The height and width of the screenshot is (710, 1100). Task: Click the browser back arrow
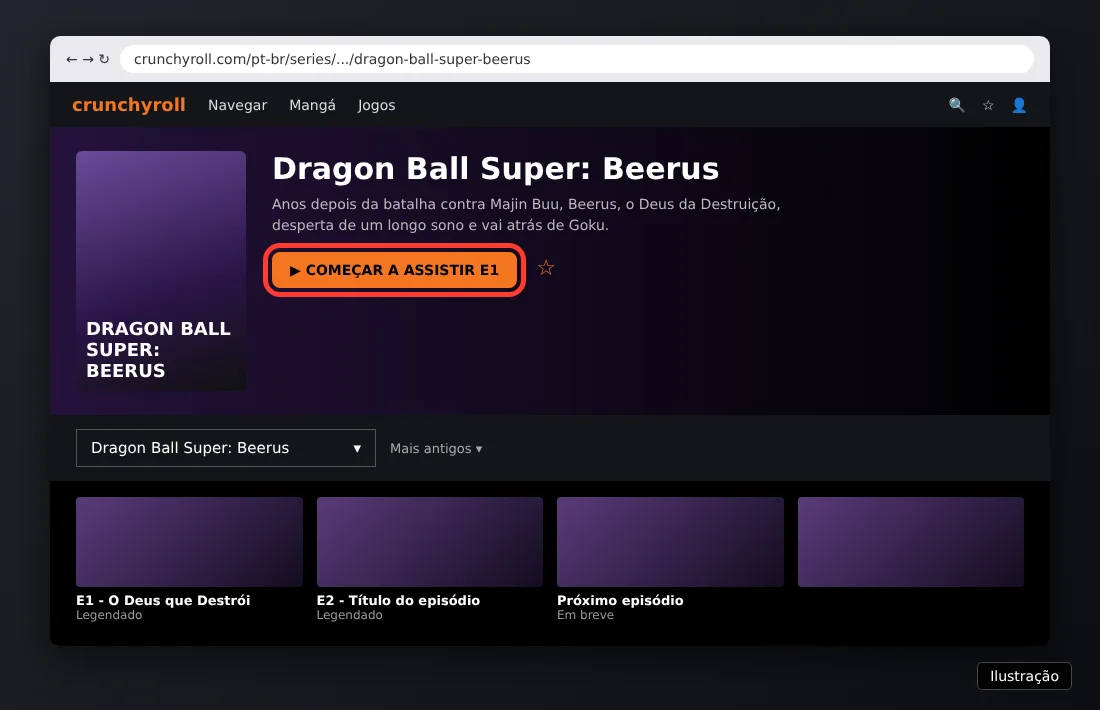(x=71, y=60)
